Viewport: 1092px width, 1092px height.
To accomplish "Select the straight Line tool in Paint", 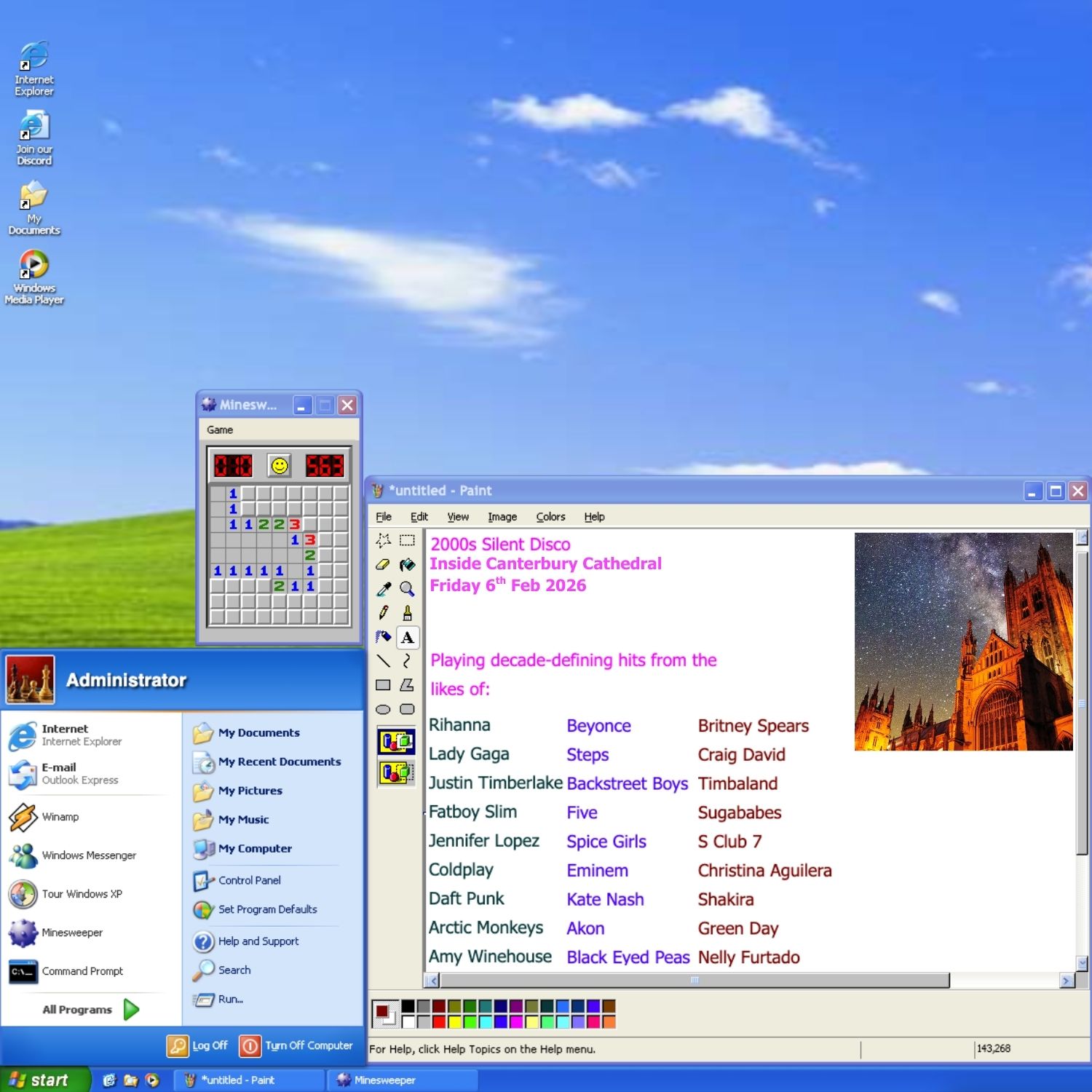I will tap(384, 661).
